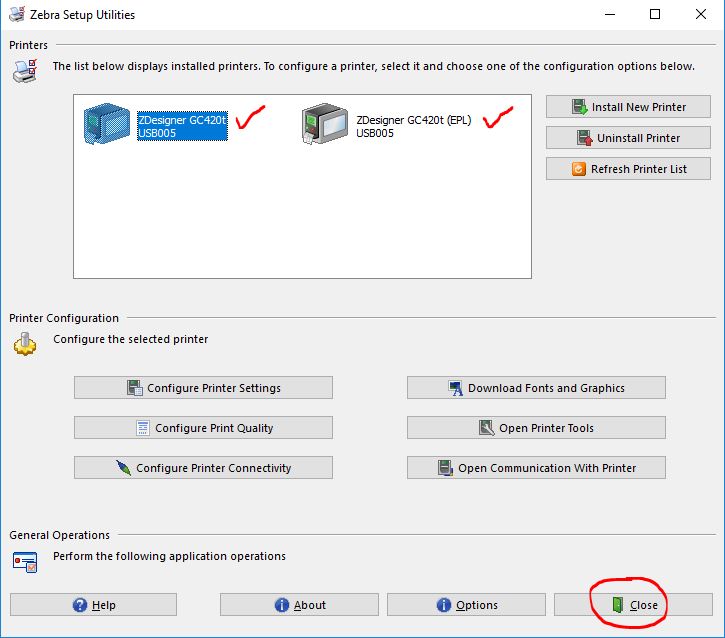The width and height of the screenshot is (725, 638).
Task: Click the ZDesigner GC420t (EPL) printer icon
Action: pos(325,123)
